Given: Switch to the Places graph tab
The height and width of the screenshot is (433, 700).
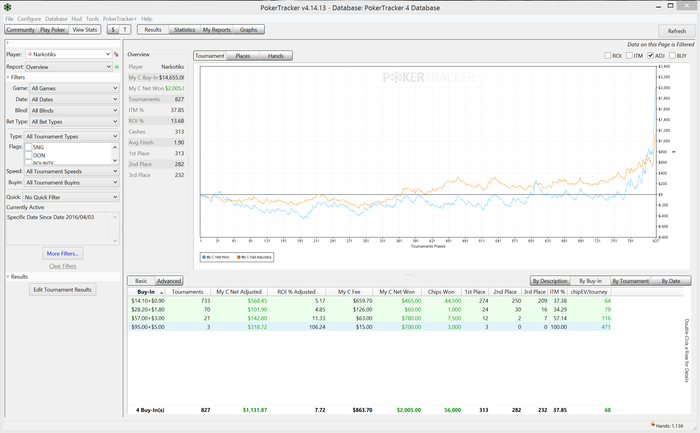Looking at the screenshot, I should (242, 56).
